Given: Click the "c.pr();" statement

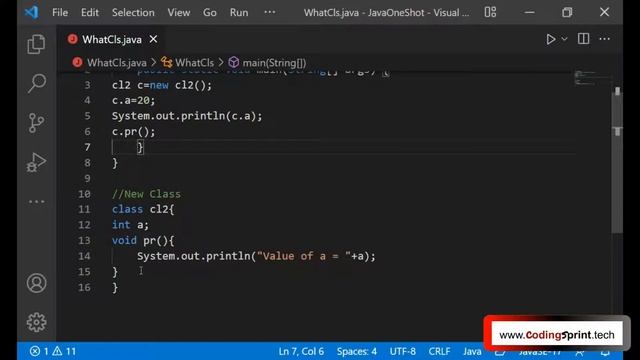Looking at the screenshot, I should [133, 132].
